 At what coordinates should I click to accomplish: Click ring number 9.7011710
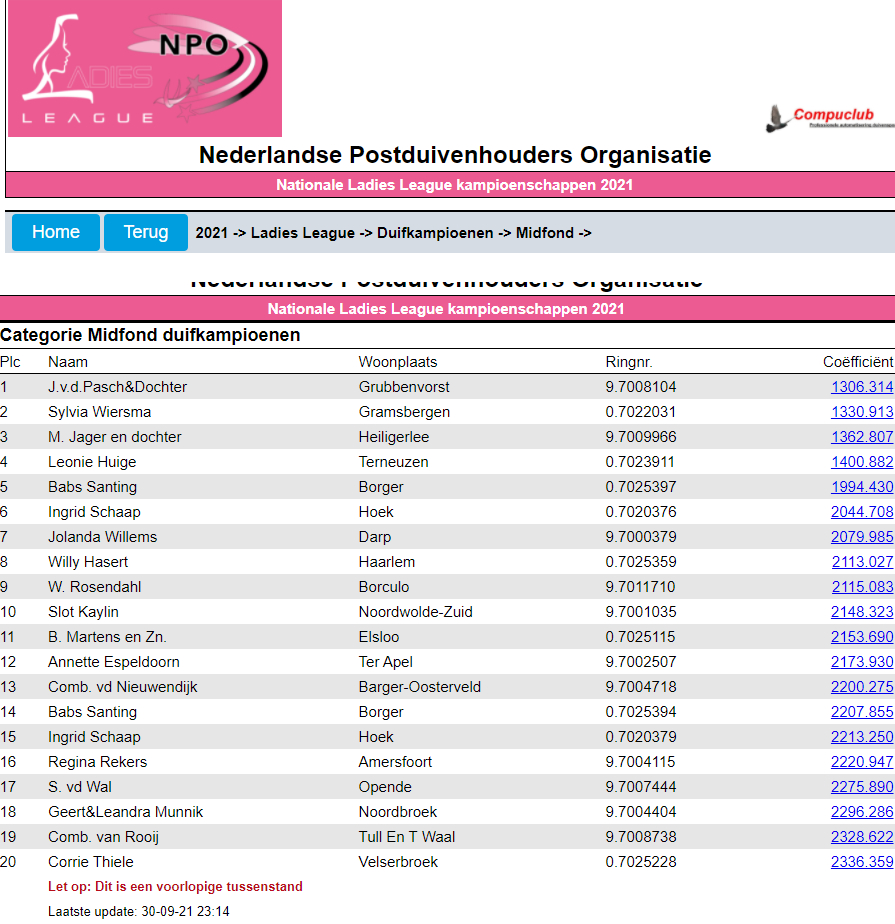click(640, 587)
